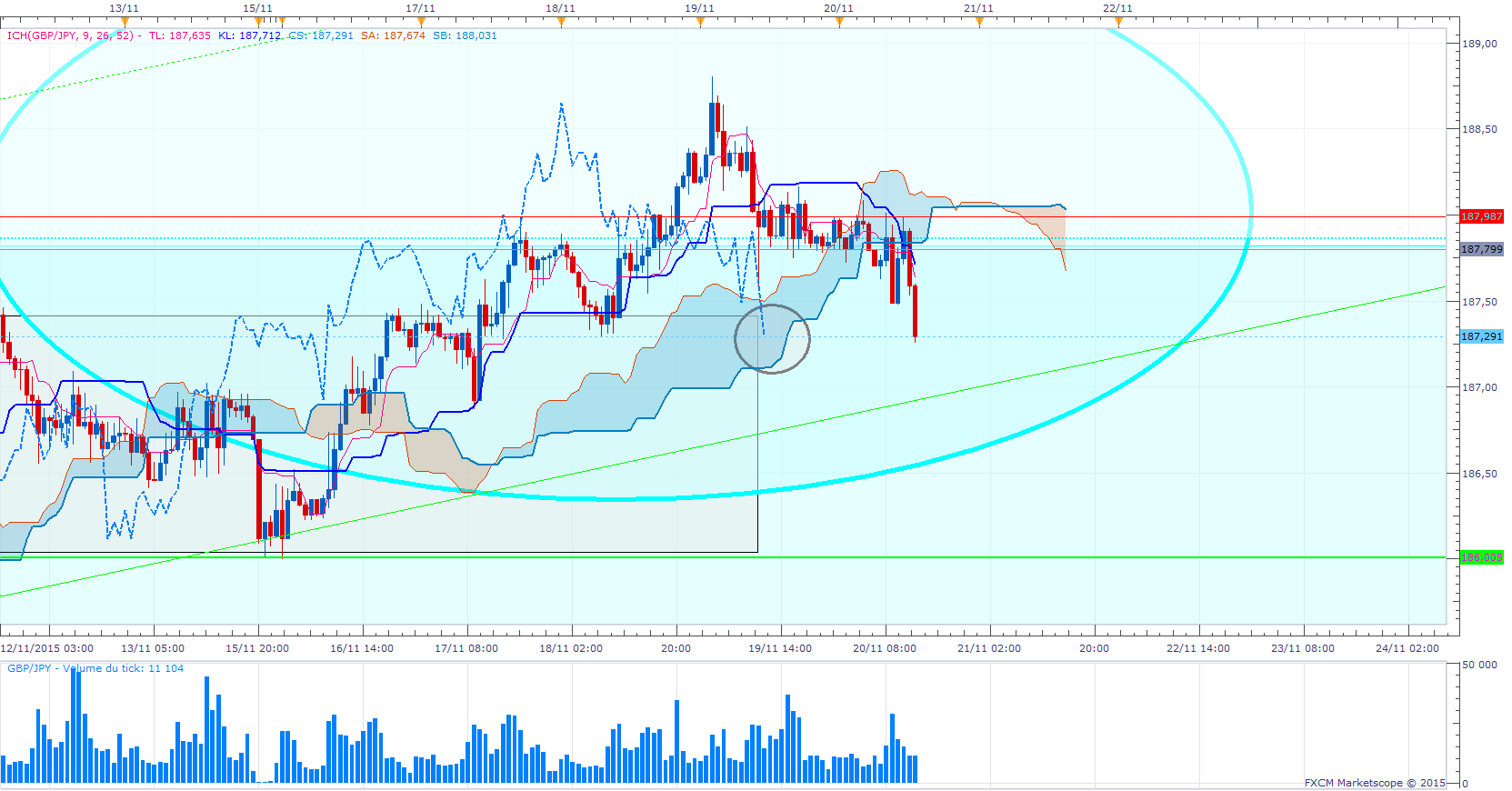The width and height of the screenshot is (1512, 791).
Task: Click the CS: 187,291 legend value
Action: 321,35
